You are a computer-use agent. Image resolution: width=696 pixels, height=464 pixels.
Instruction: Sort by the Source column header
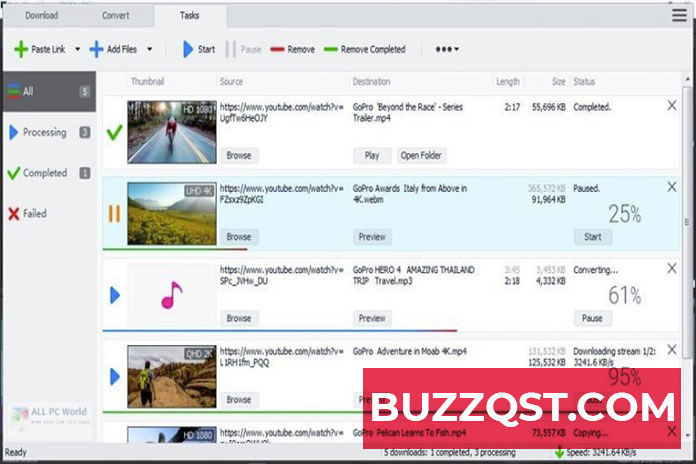pyautogui.click(x=231, y=82)
